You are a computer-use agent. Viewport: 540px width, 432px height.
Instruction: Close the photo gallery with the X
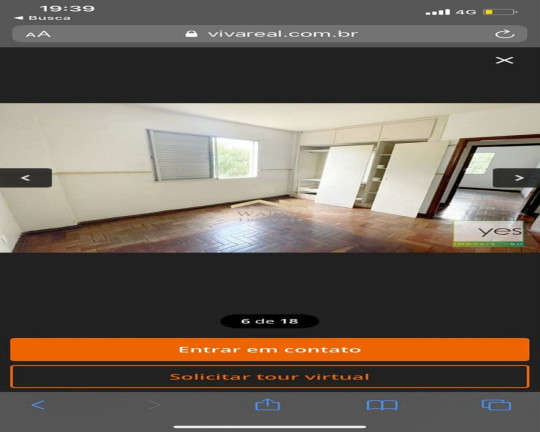(x=504, y=60)
